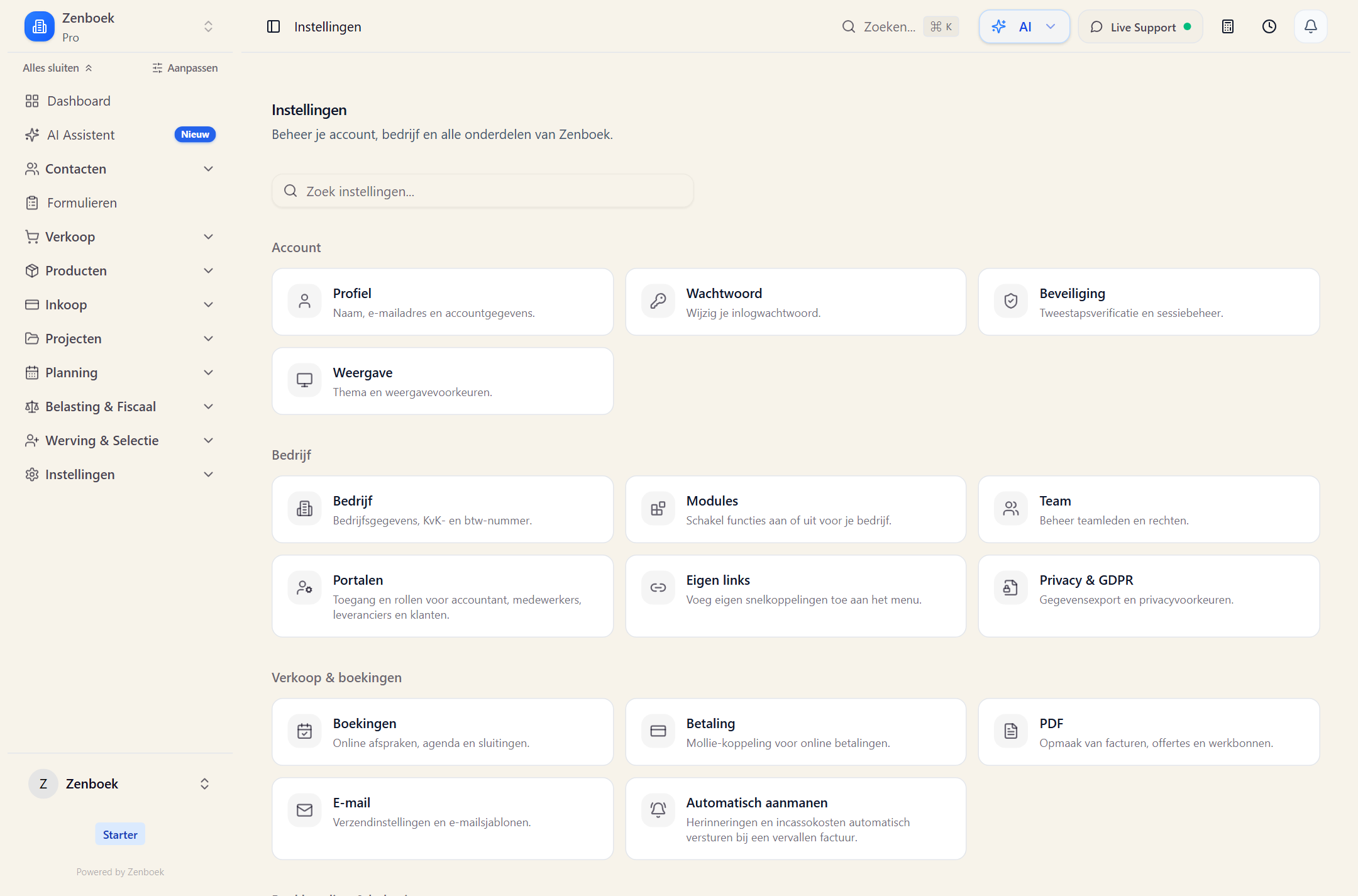Expand the Instellingen sidebar chevron
Image resolution: width=1358 pixels, height=896 pixels.
pos(209,474)
